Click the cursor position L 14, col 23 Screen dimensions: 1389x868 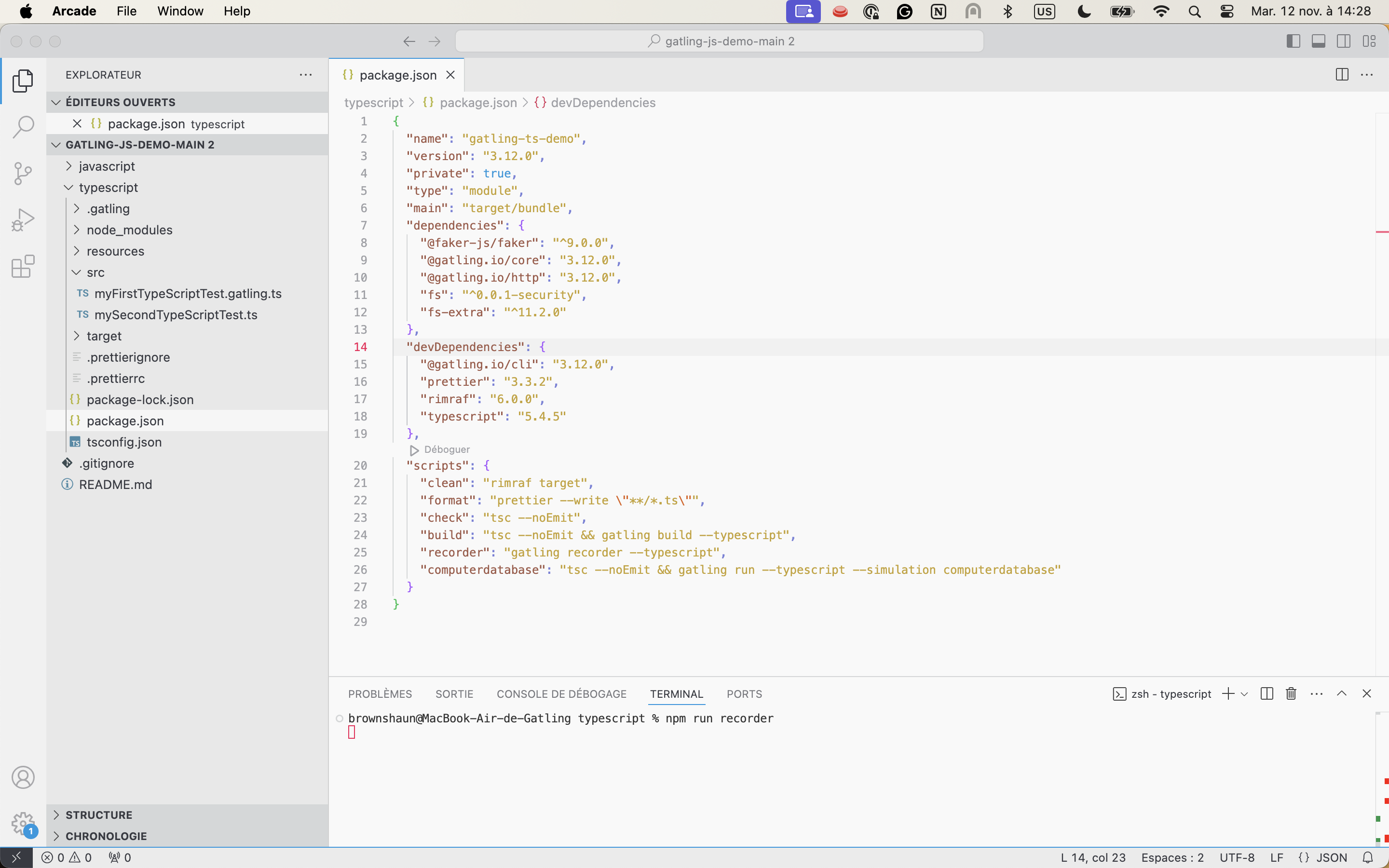[x=1093, y=857]
